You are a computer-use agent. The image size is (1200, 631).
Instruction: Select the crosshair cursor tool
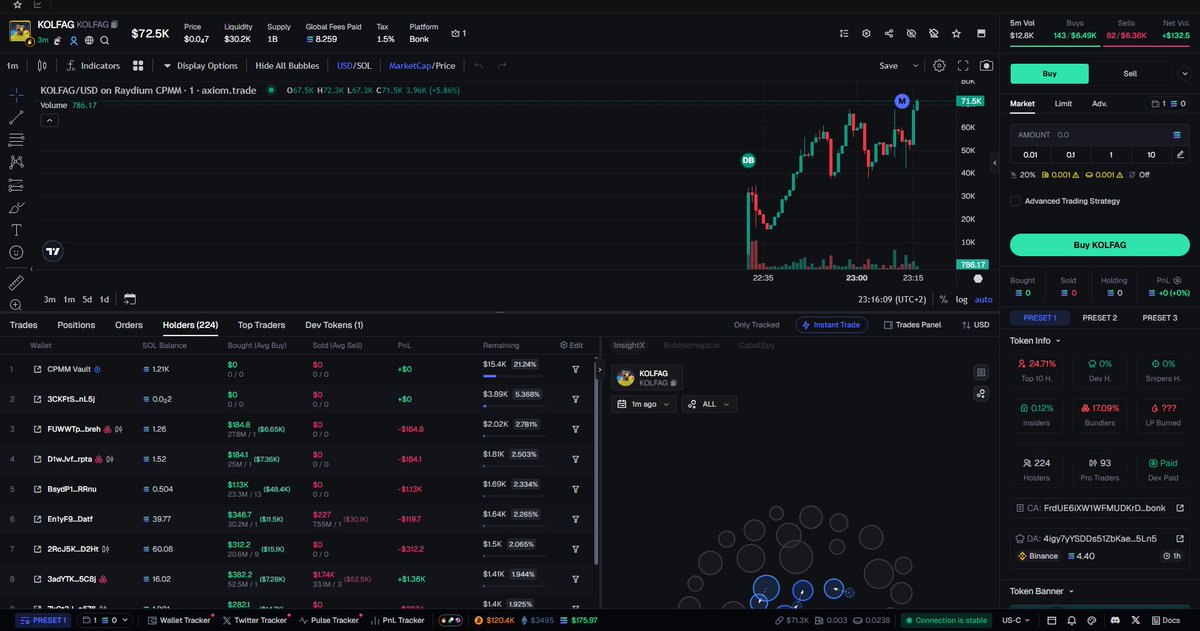[x=16, y=95]
